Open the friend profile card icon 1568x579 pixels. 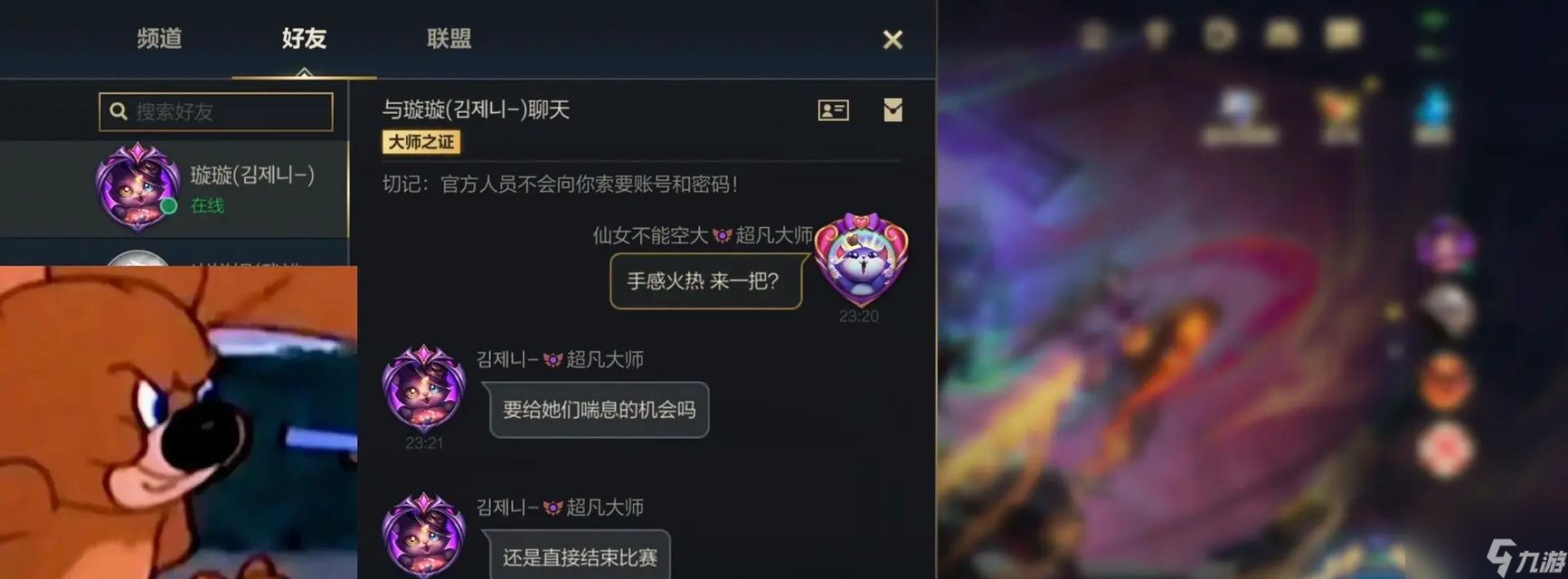point(833,110)
